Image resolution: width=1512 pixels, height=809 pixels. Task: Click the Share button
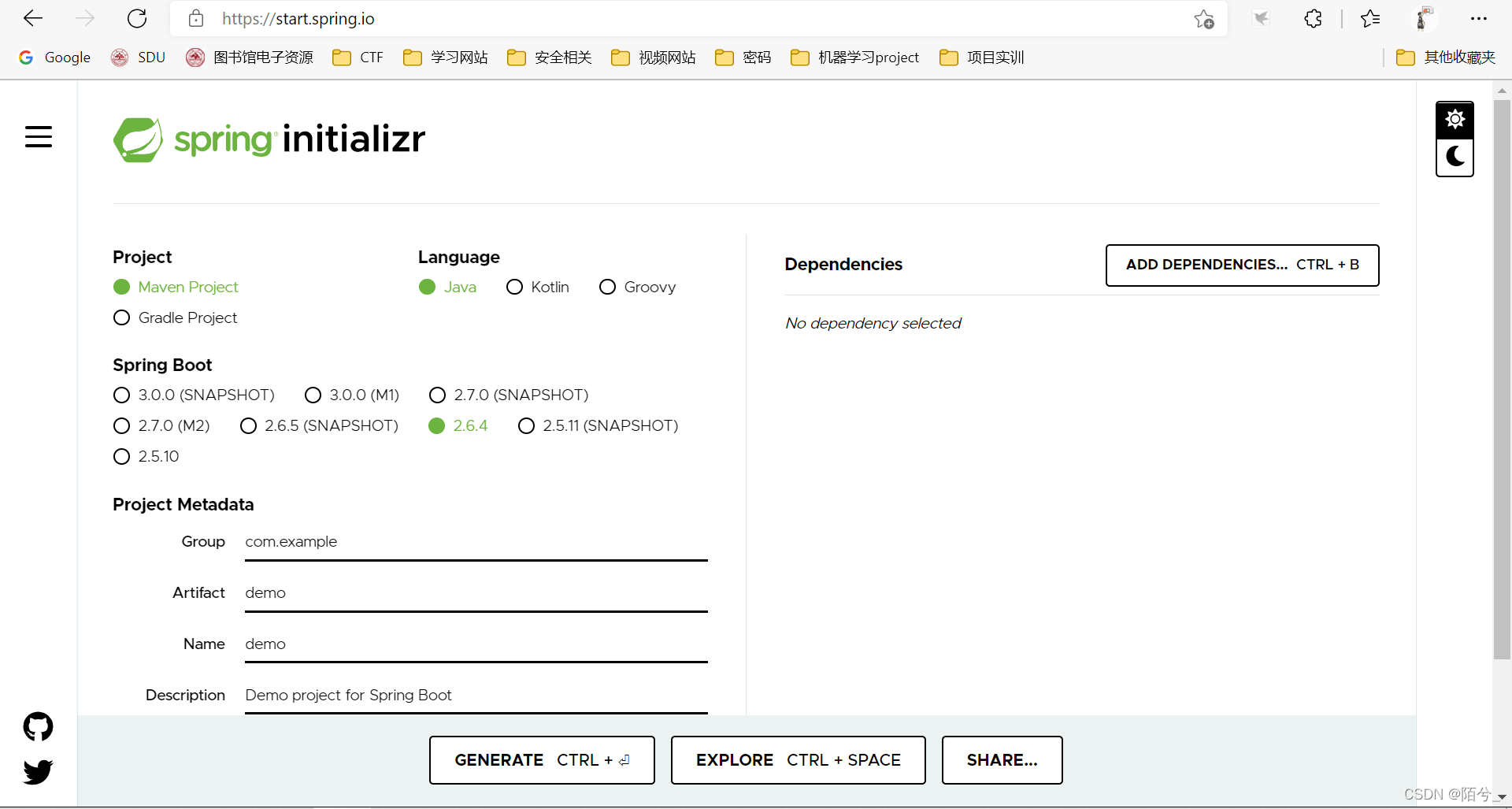pyautogui.click(x=1002, y=760)
